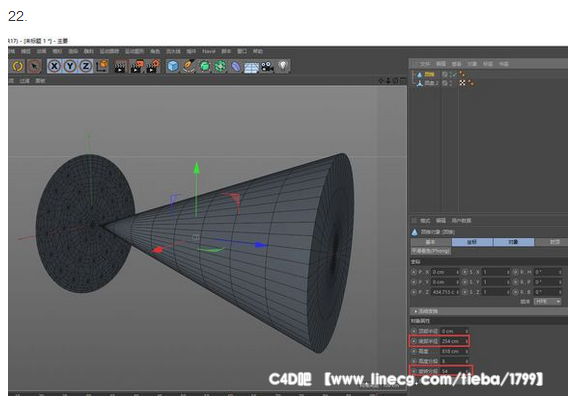Open the spline pen tool icon

click(189, 66)
